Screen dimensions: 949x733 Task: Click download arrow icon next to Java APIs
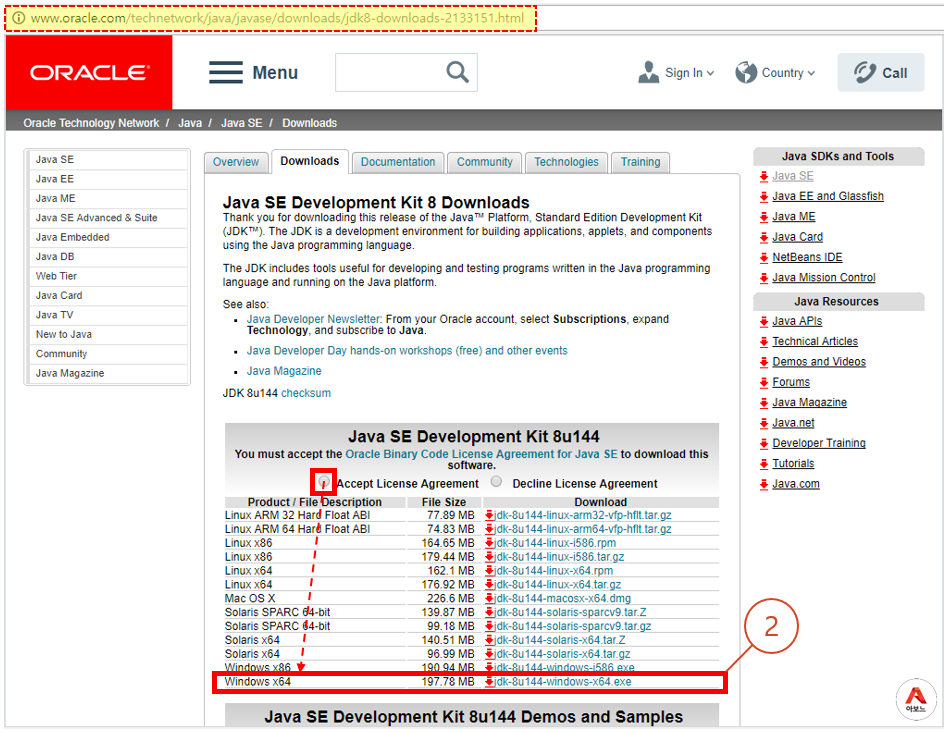point(764,322)
